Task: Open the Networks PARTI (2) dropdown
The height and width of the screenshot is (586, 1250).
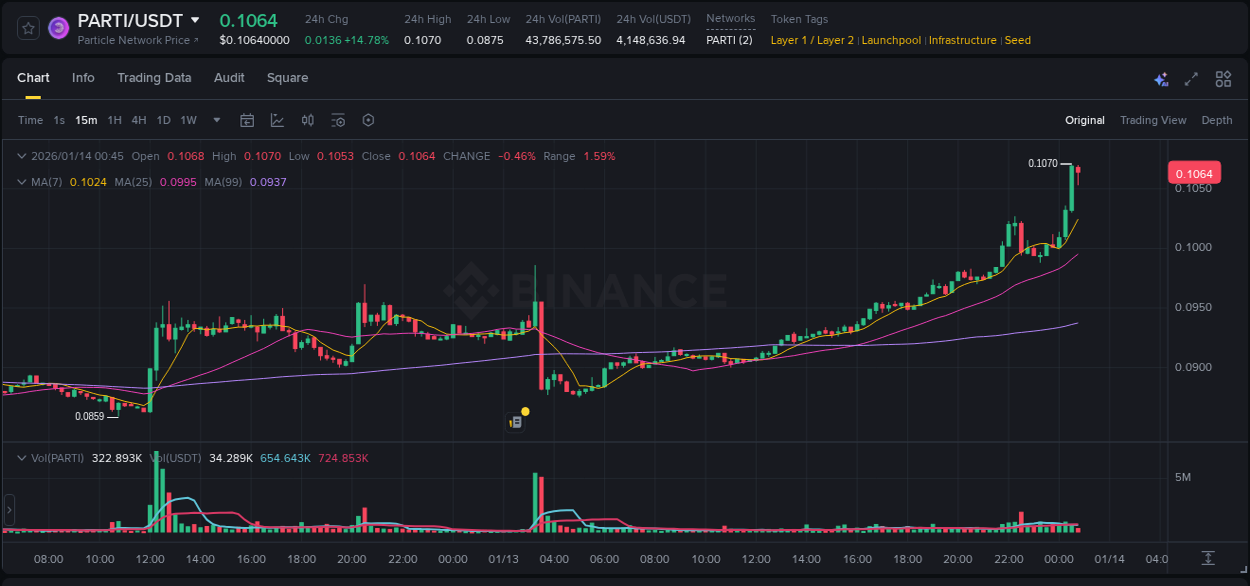Action: 730,40
